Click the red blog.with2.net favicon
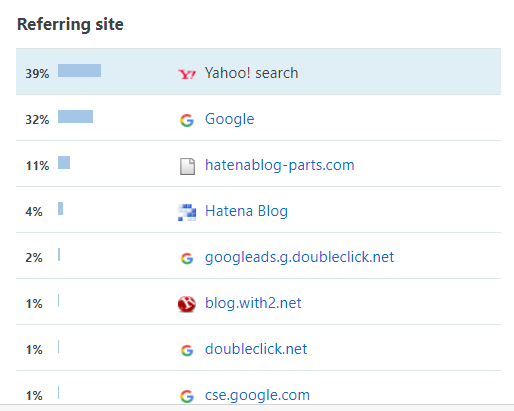 click(x=187, y=304)
